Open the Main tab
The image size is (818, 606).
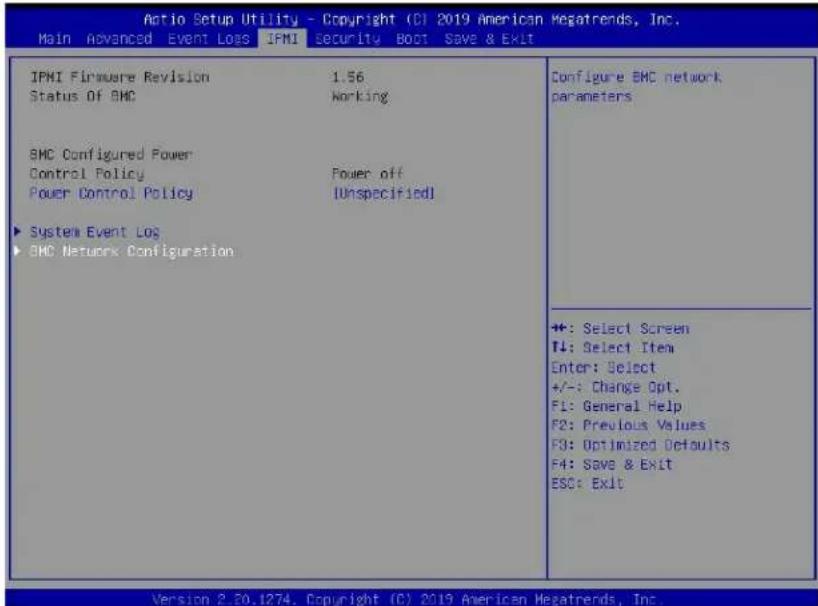coord(54,39)
